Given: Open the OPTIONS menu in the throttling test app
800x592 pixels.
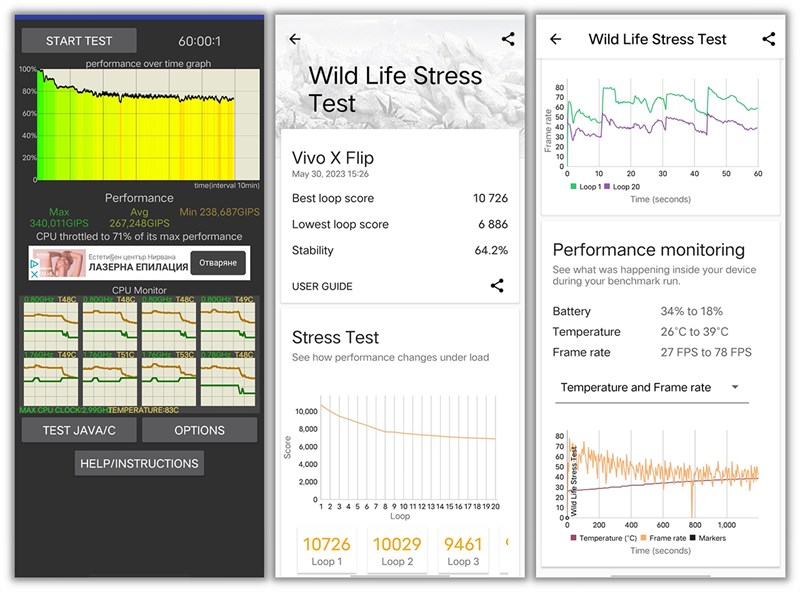Looking at the screenshot, I should pos(199,430).
